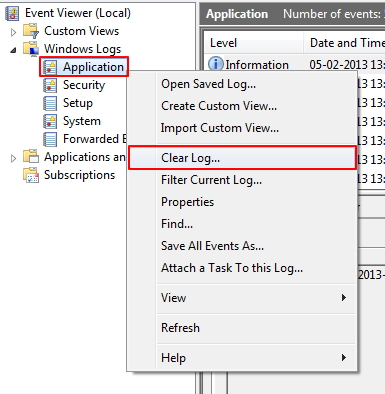Screen dimensions: 385x394
Task: Select the Windows Logs tree label
Action: point(83,49)
